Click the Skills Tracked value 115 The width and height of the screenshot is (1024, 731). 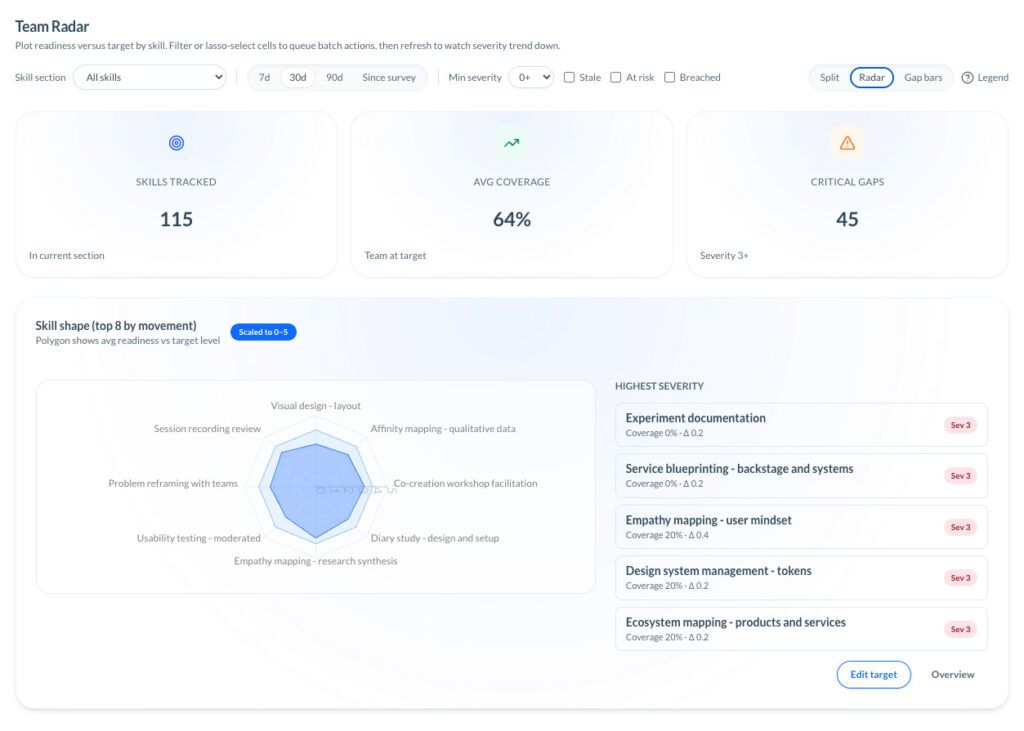pos(176,219)
